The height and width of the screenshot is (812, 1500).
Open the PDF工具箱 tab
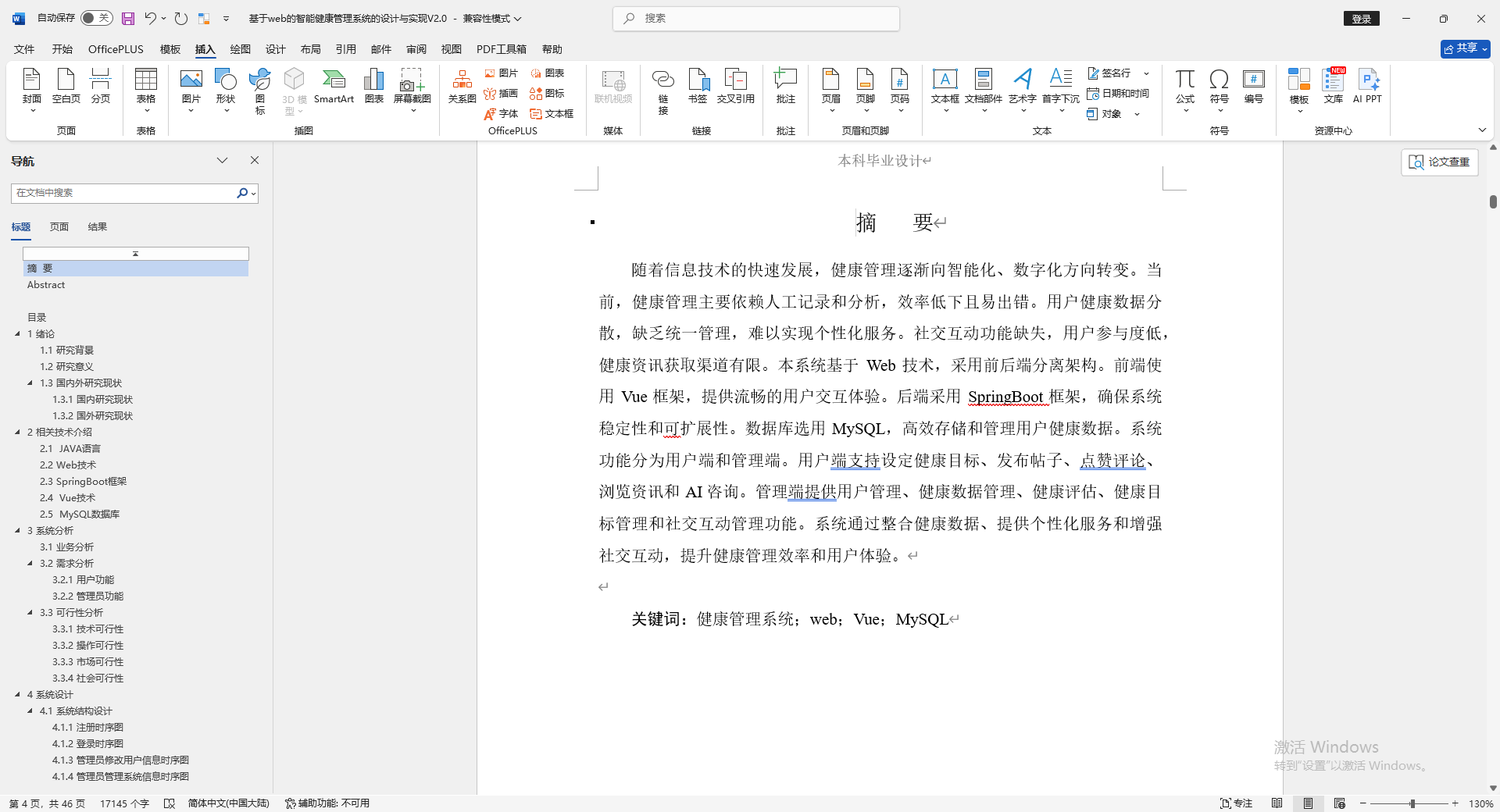coord(502,49)
